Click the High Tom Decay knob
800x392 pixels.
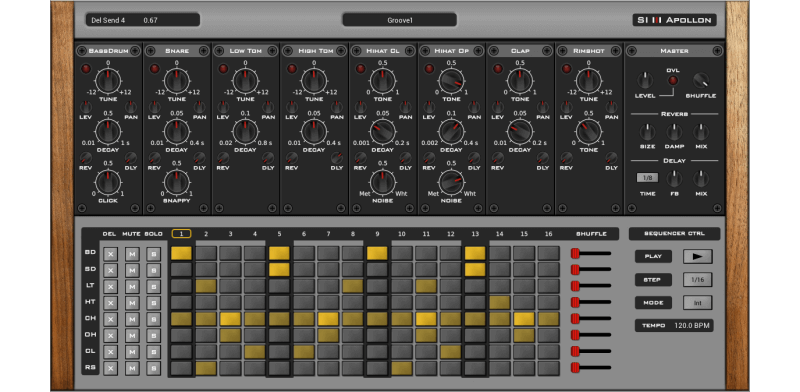[x=314, y=131]
